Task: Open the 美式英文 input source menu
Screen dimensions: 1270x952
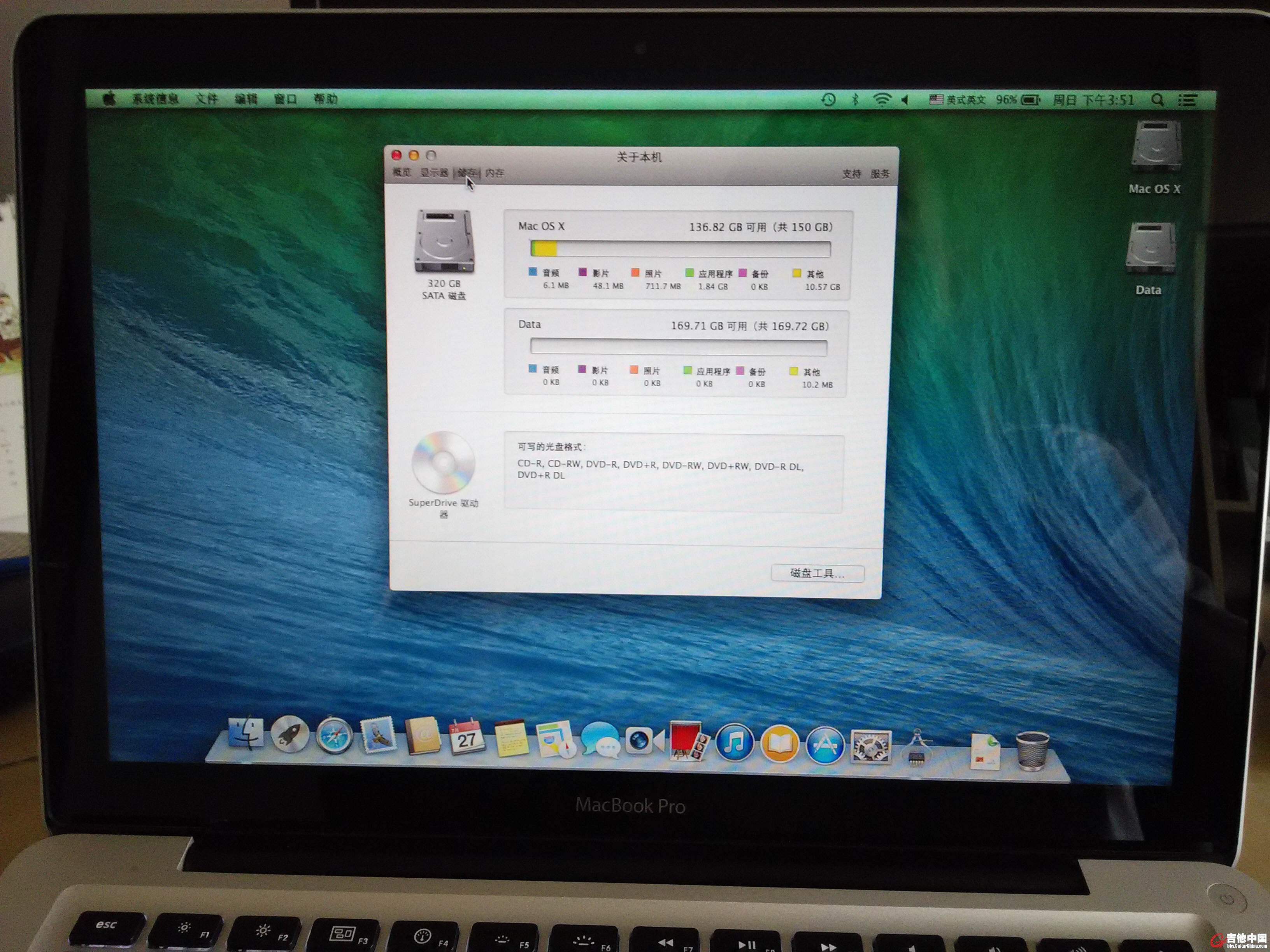Action: pyautogui.click(x=957, y=100)
